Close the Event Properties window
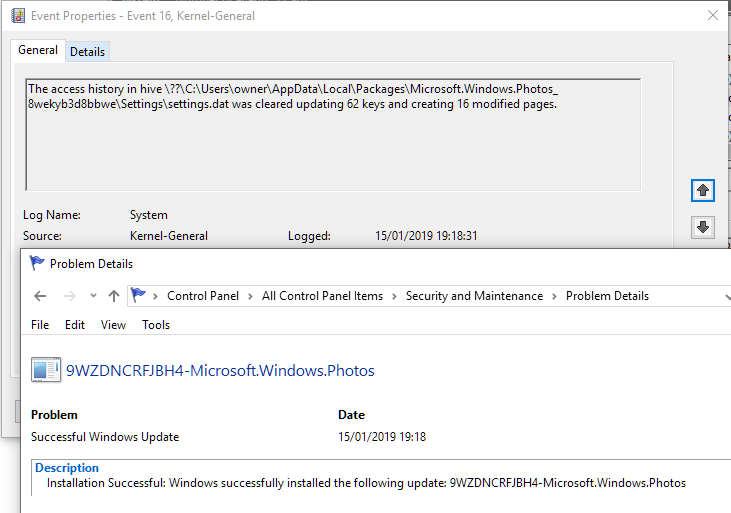 tap(712, 15)
